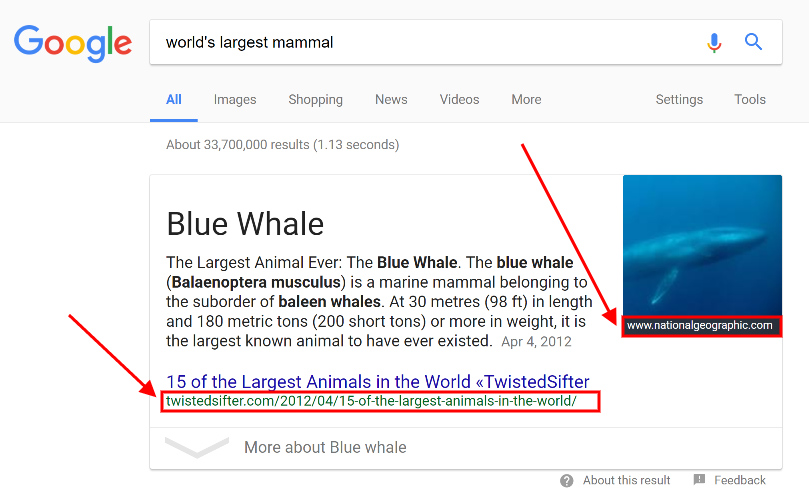The height and width of the screenshot is (493, 809).
Task: Click inside the search query input field
Action: pos(420,42)
